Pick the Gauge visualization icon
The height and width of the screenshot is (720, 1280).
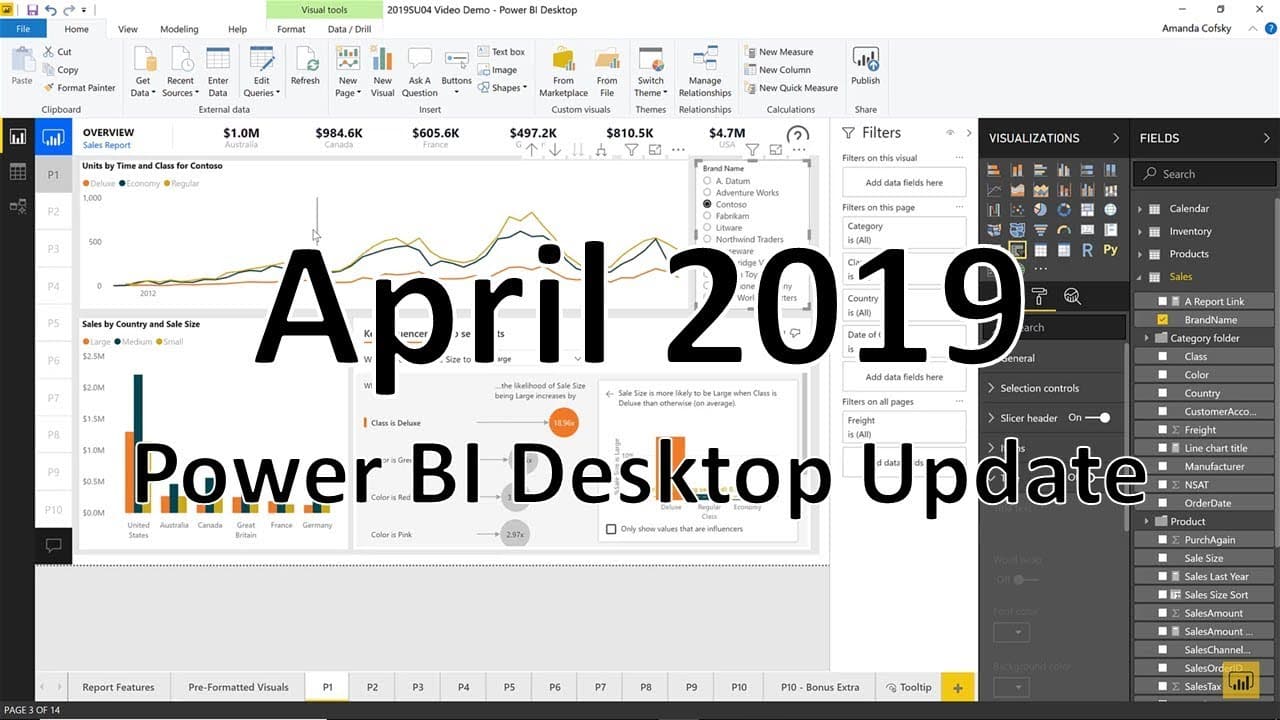click(1063, 230)
